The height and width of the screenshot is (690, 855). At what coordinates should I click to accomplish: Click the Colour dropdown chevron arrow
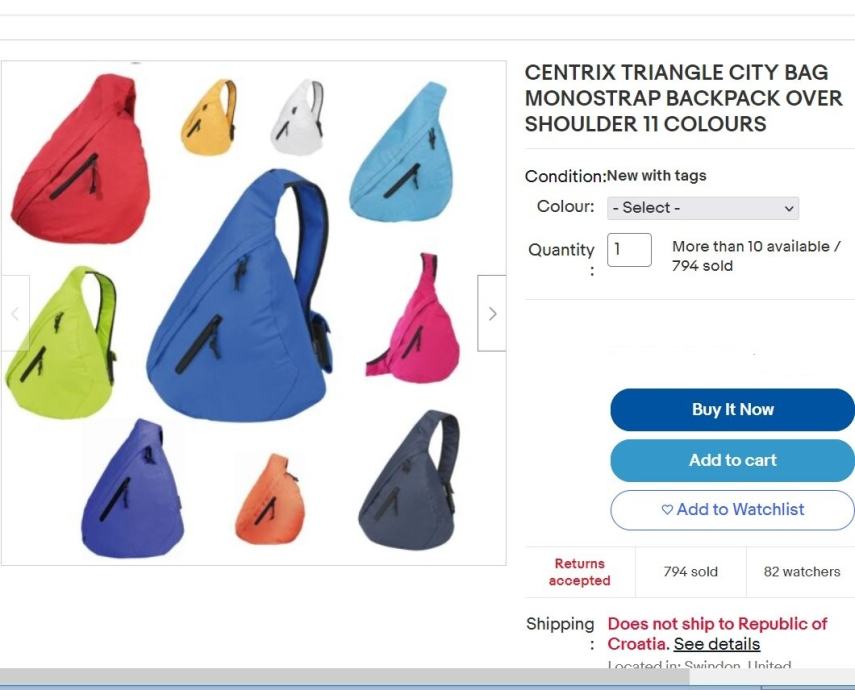[788, 208]
